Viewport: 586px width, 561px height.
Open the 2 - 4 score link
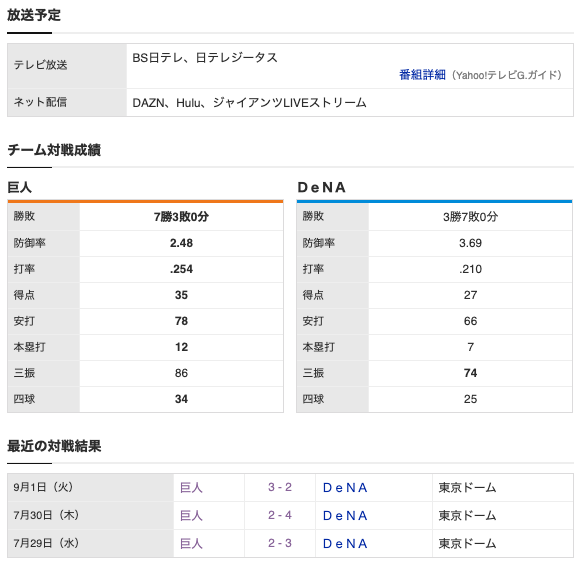click(280, 515)
